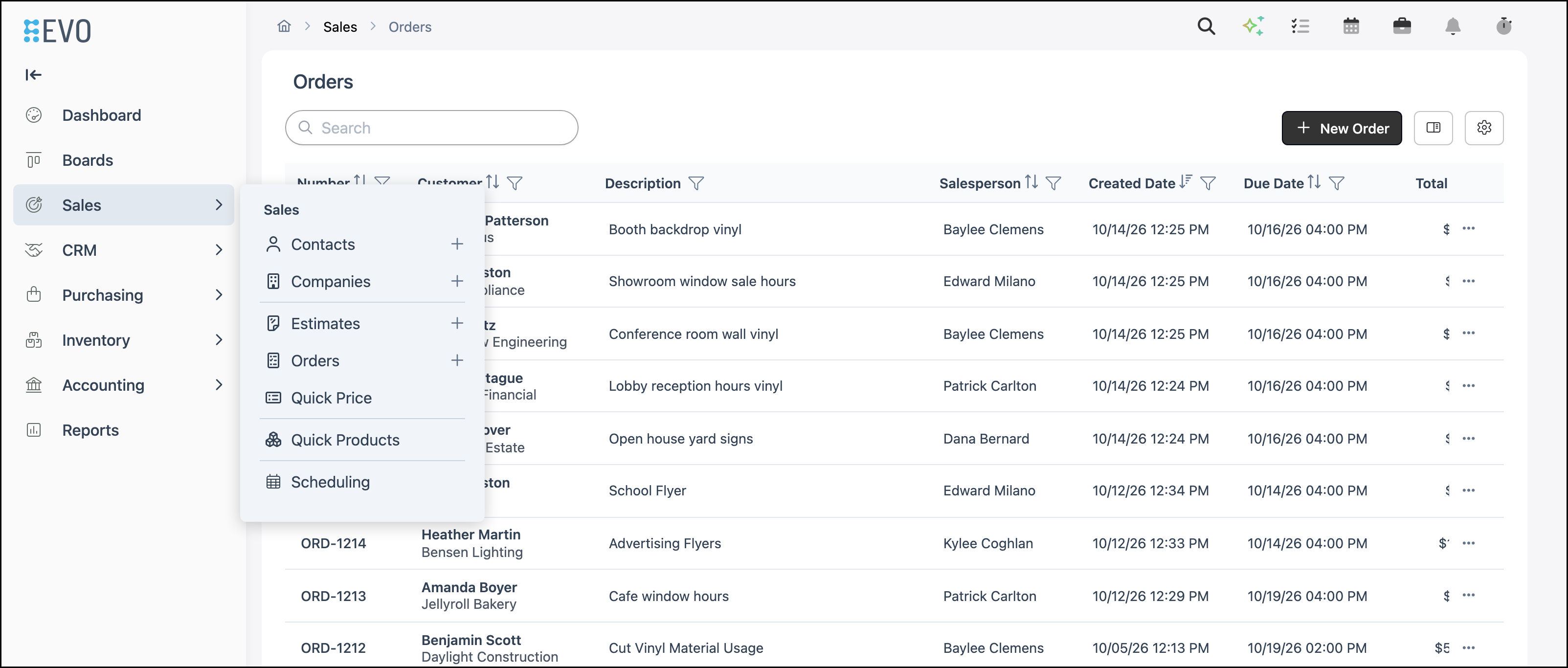
Task: Add new contact with plus icon
Action: click(x=457, y=244)
